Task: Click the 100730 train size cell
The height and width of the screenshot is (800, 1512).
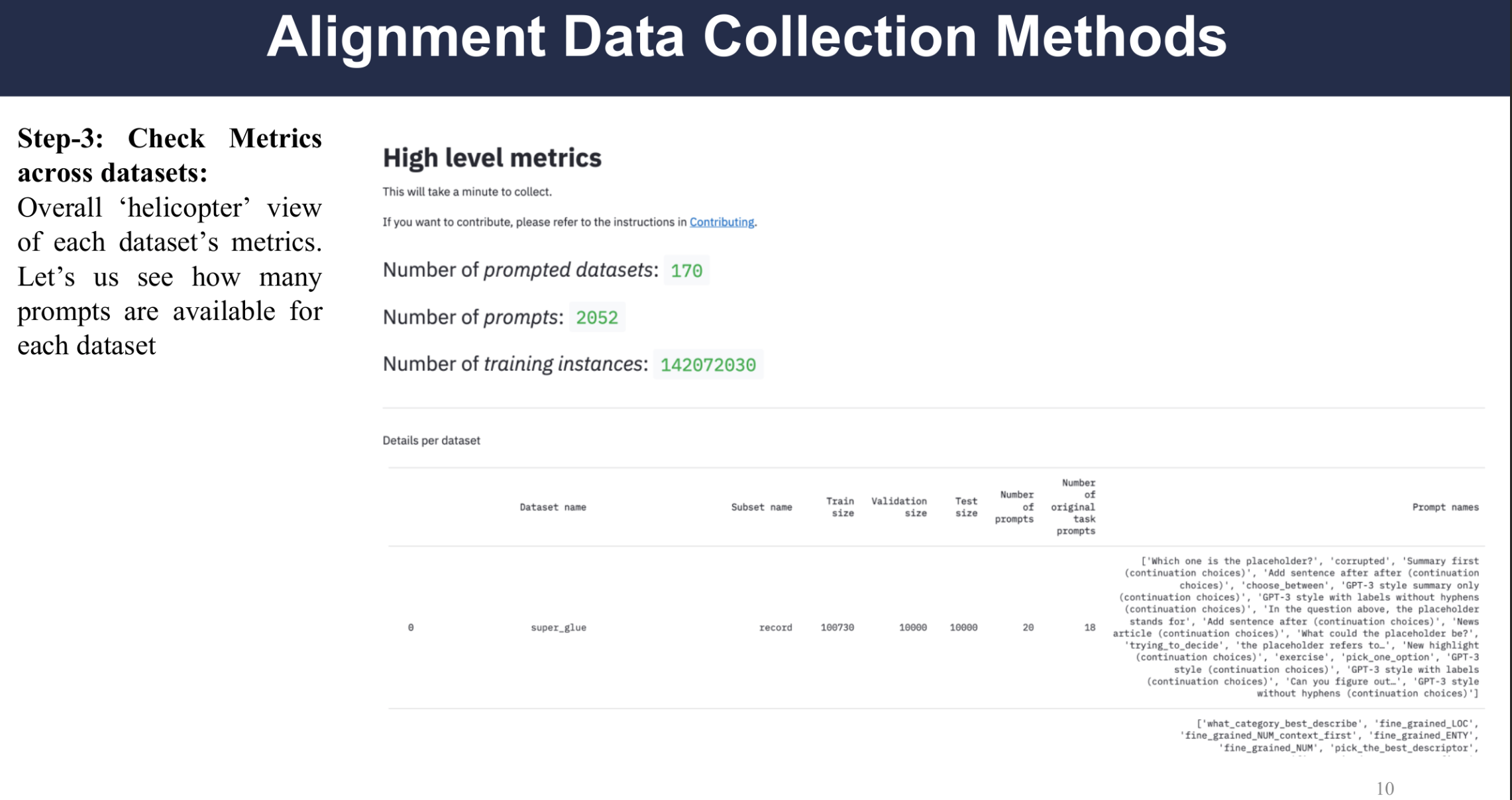Action: tap(837, 627)
